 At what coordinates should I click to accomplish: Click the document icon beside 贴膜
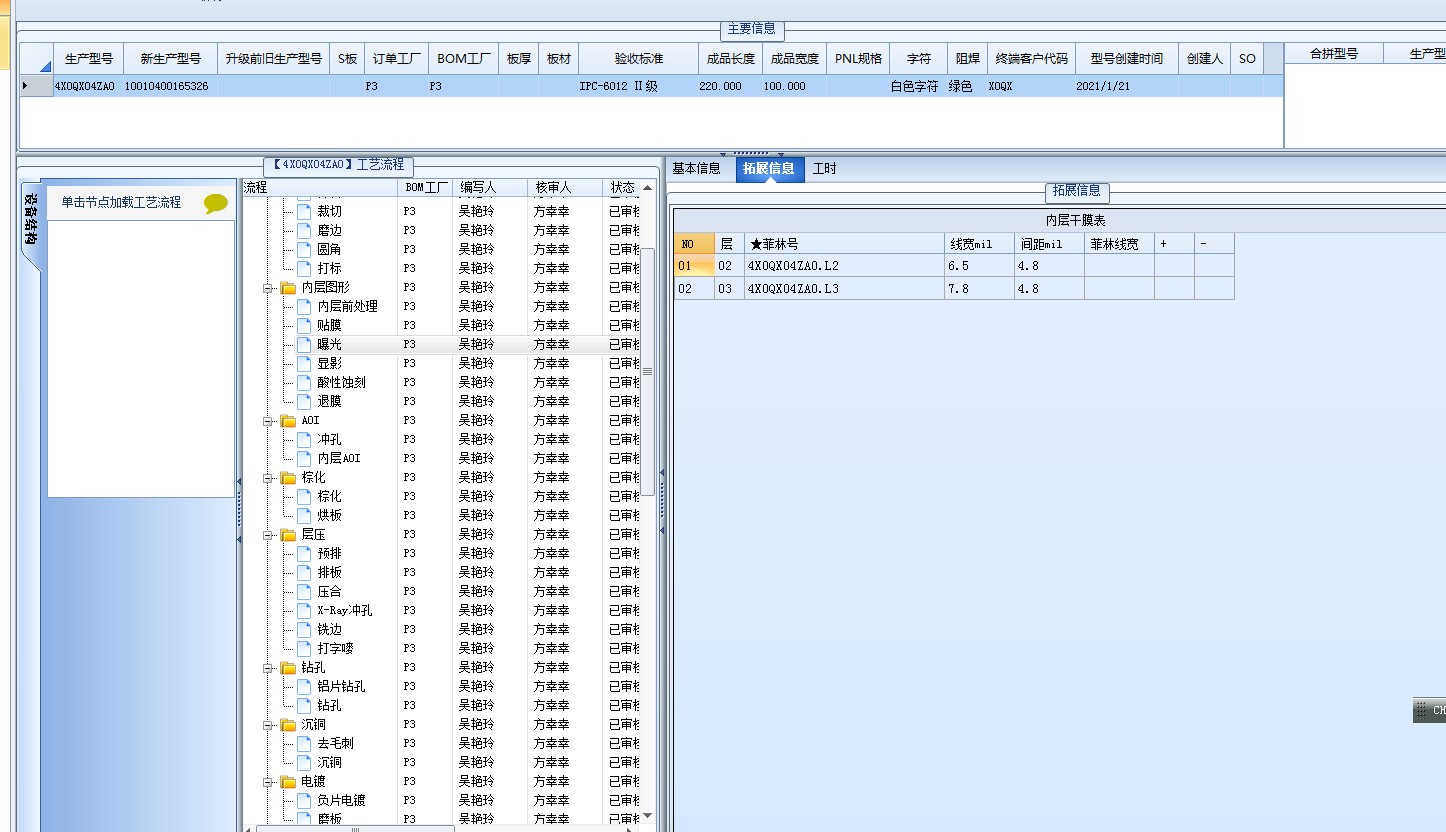304,326
